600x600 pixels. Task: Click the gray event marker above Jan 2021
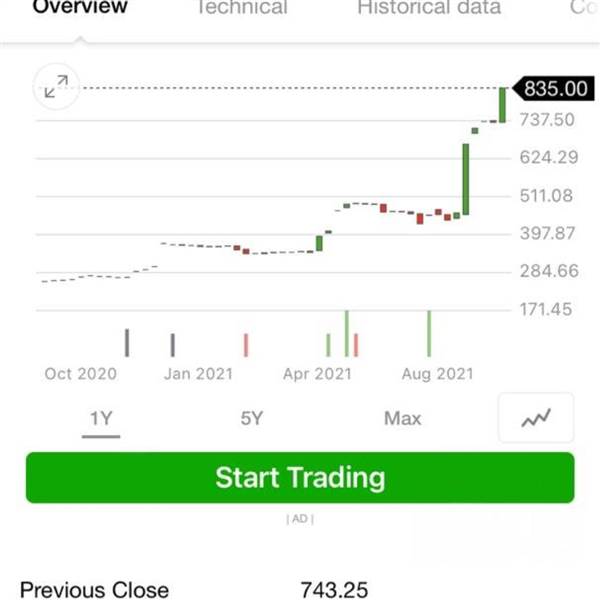coord(173,345)
